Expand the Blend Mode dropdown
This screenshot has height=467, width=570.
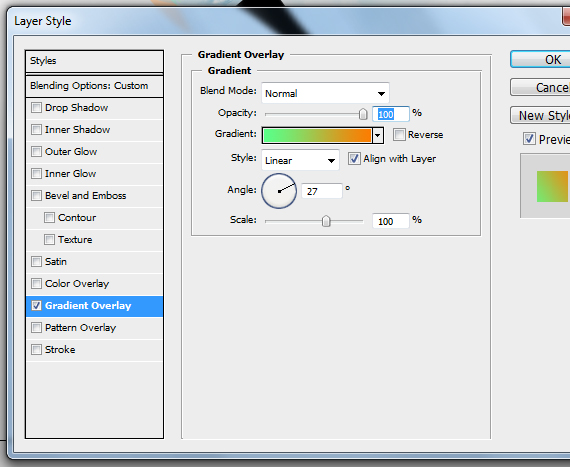point(325,93)
